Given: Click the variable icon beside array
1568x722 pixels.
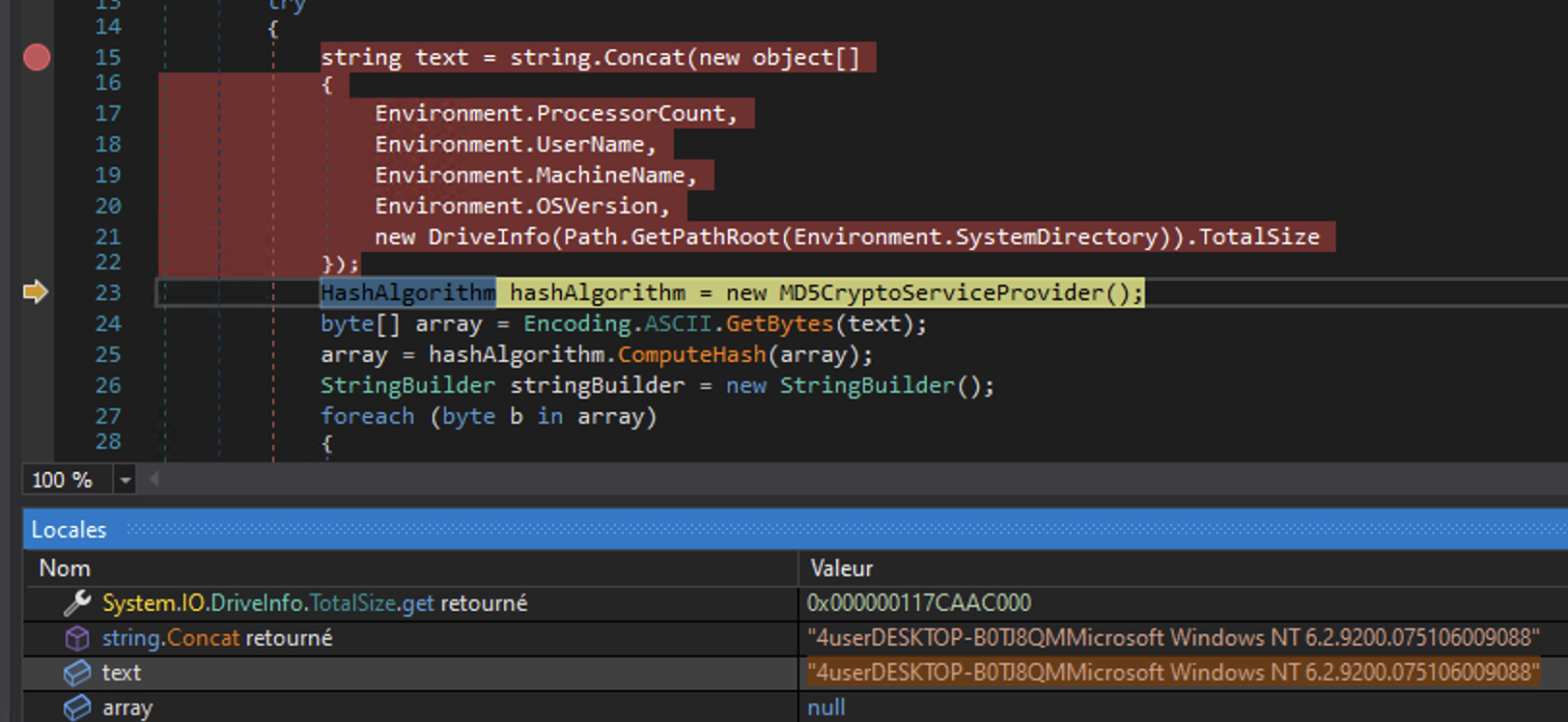Looking at the screenshot, I should click(77, 708).
